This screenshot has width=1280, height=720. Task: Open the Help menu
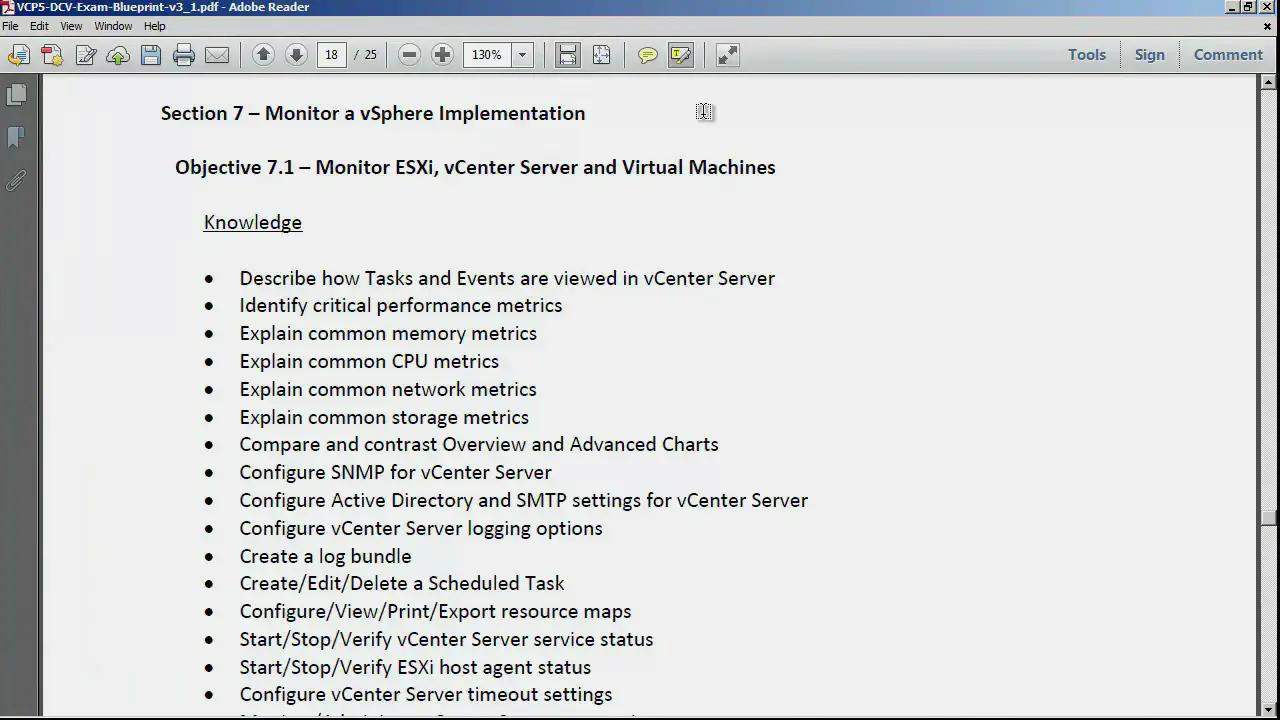(x=155, y=26)
